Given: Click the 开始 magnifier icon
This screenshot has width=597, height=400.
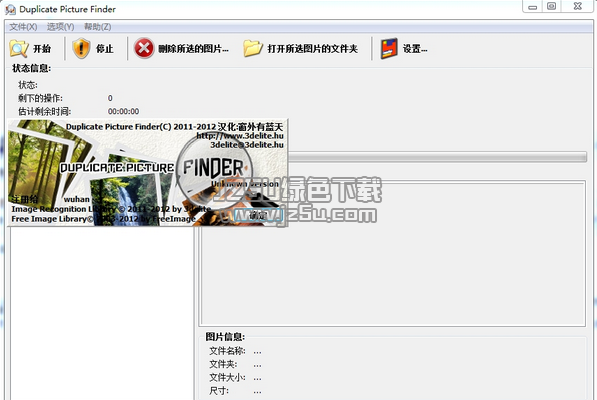Looking at the screenshot, I should (x=19, y=49).
